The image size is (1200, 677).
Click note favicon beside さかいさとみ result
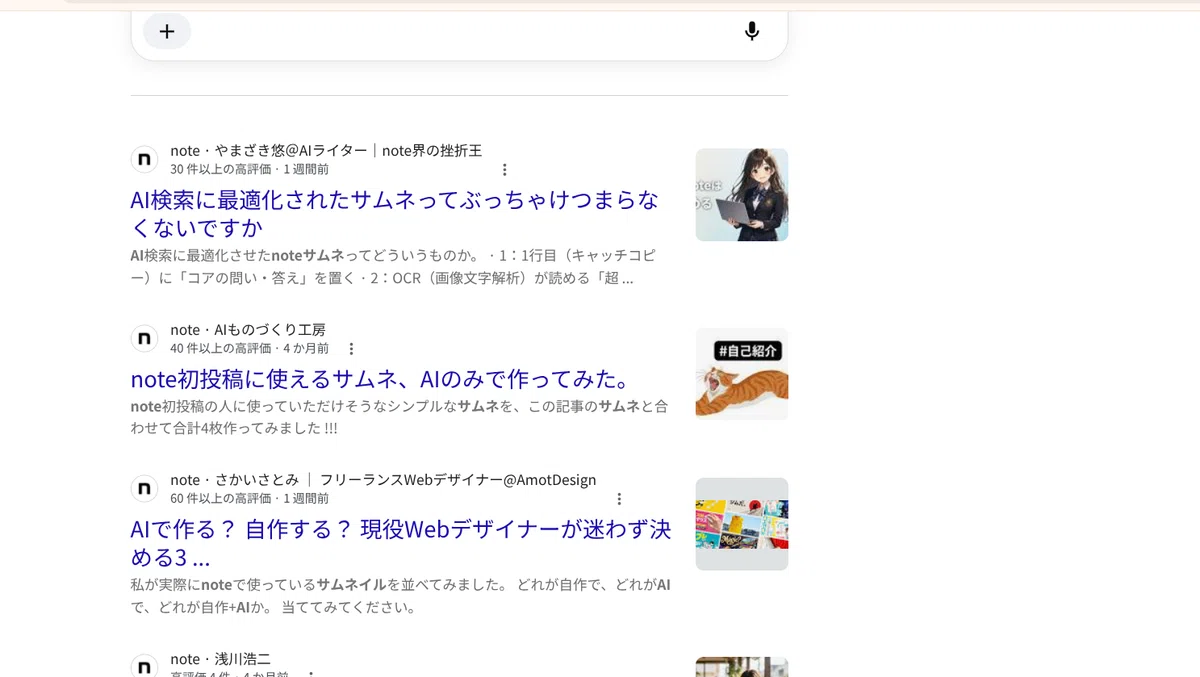[145, 489]
